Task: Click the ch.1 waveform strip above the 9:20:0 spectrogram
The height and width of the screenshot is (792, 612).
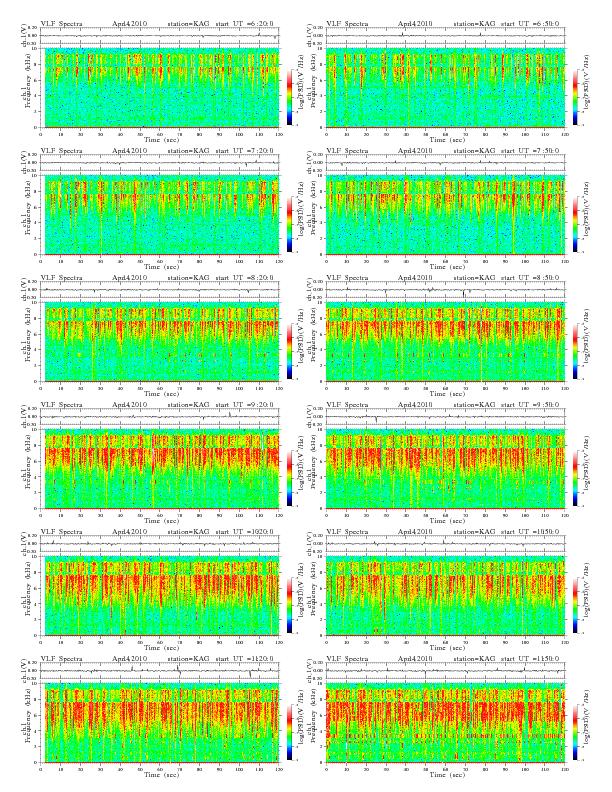Action: [160, 417]
